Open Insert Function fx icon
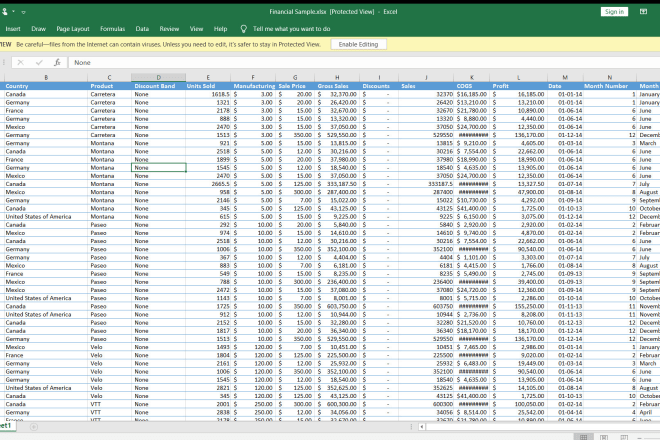The width and height of the screenshot is (660, 440). click(x=57, y=62)
